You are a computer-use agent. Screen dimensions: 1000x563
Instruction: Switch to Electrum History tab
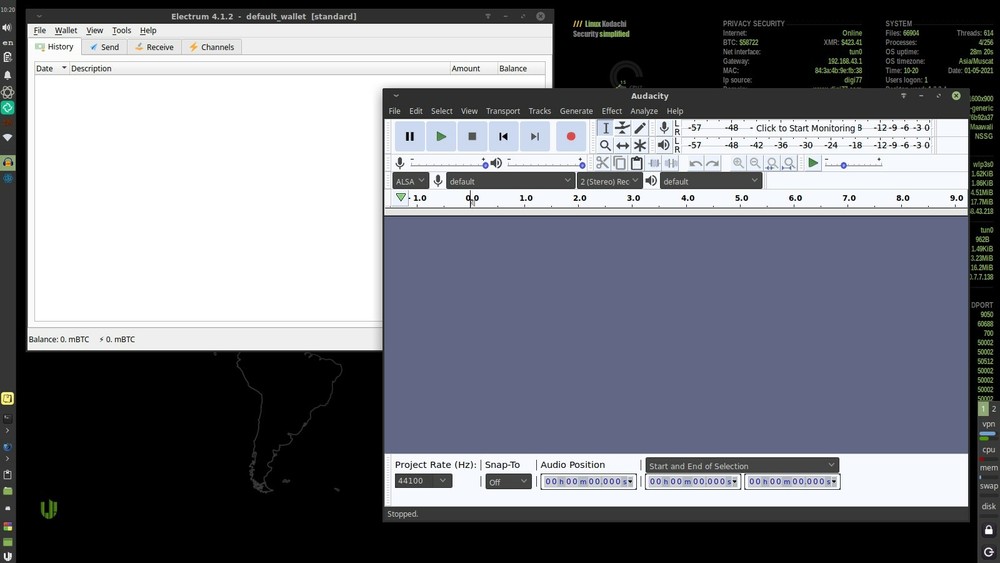click(x=55, y=47)
